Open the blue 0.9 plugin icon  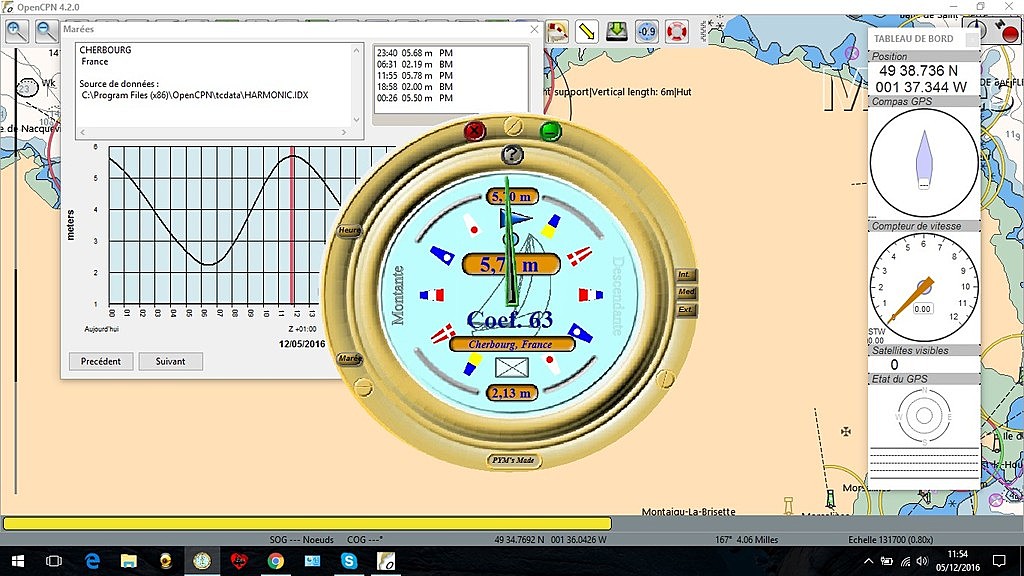(647, 31)
